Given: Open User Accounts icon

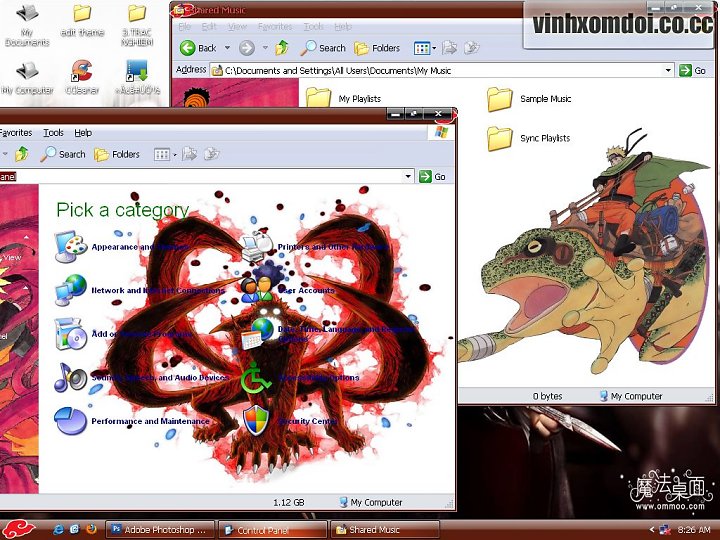Looking at the screenshot, I should [x=257, y=290].
